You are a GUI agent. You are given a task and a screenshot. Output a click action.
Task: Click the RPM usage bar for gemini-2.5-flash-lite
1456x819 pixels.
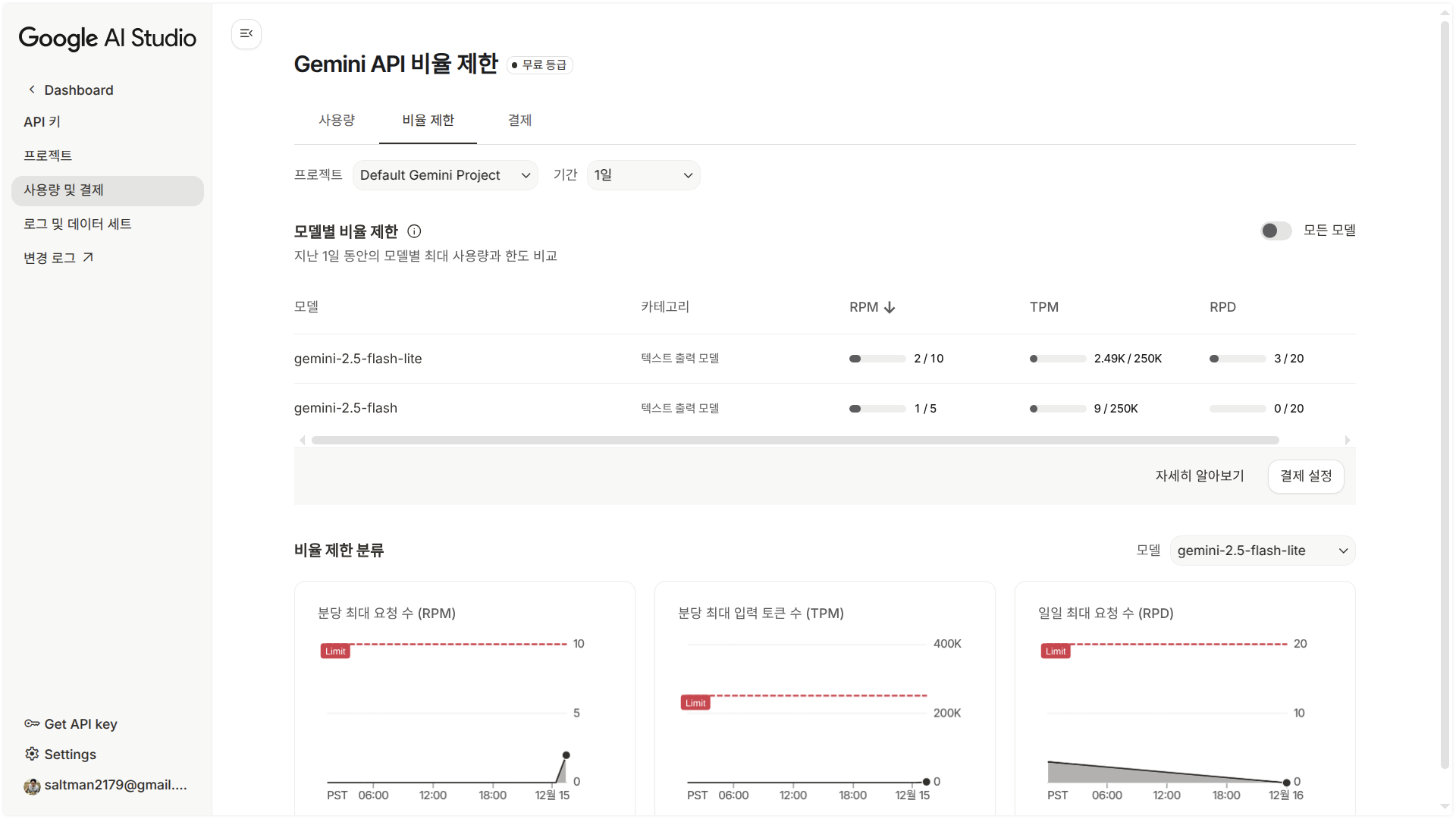coord(877,359)
